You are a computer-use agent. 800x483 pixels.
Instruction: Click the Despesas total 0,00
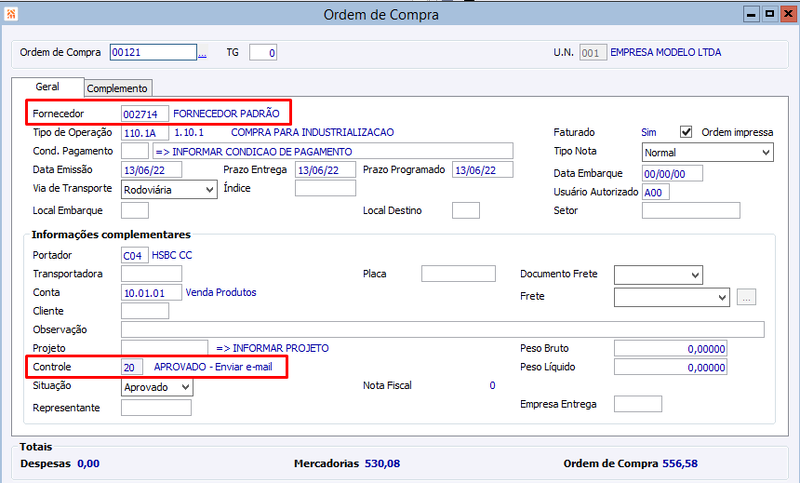tap(88, 464)
